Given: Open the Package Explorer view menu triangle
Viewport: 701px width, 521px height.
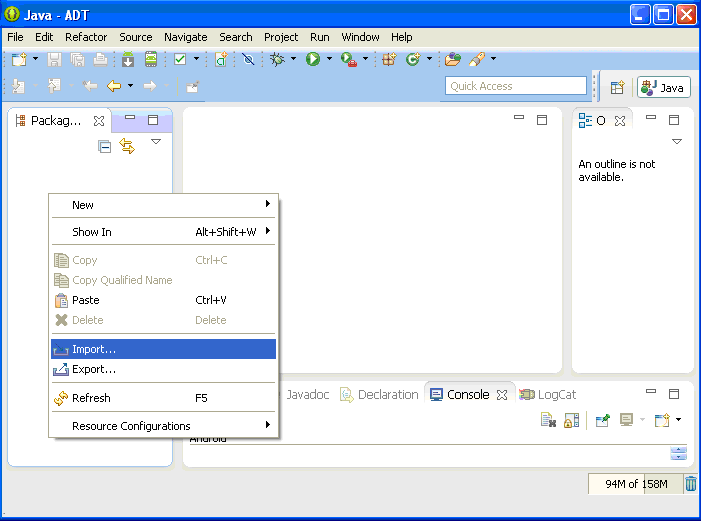Looking at the screenshot, I should tap(156, 142).
